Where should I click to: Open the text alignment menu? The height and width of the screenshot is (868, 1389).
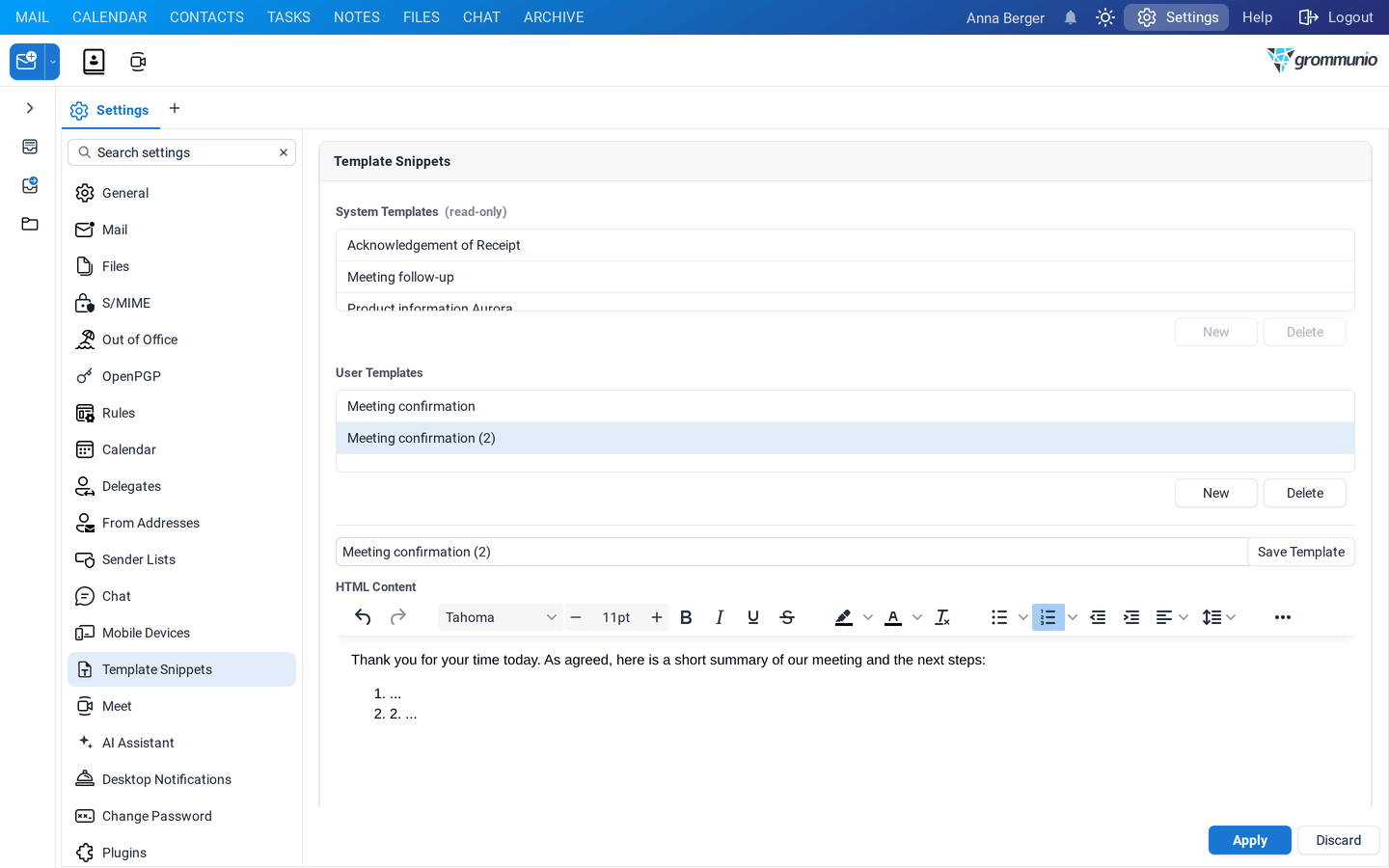pyautogui.click(x=1171, y=617)
